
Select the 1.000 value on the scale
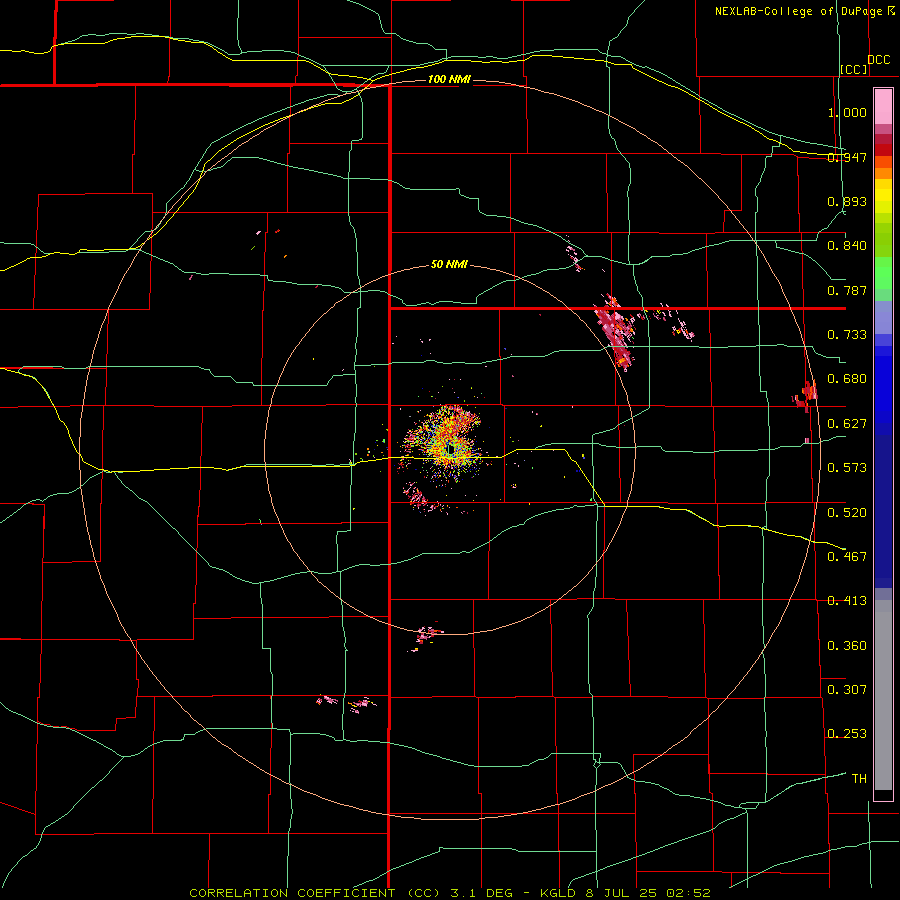coord(847,112)
